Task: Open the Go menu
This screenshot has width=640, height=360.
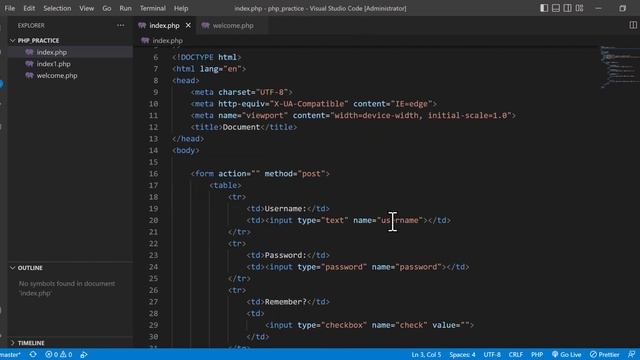Action: coord(107,8)
